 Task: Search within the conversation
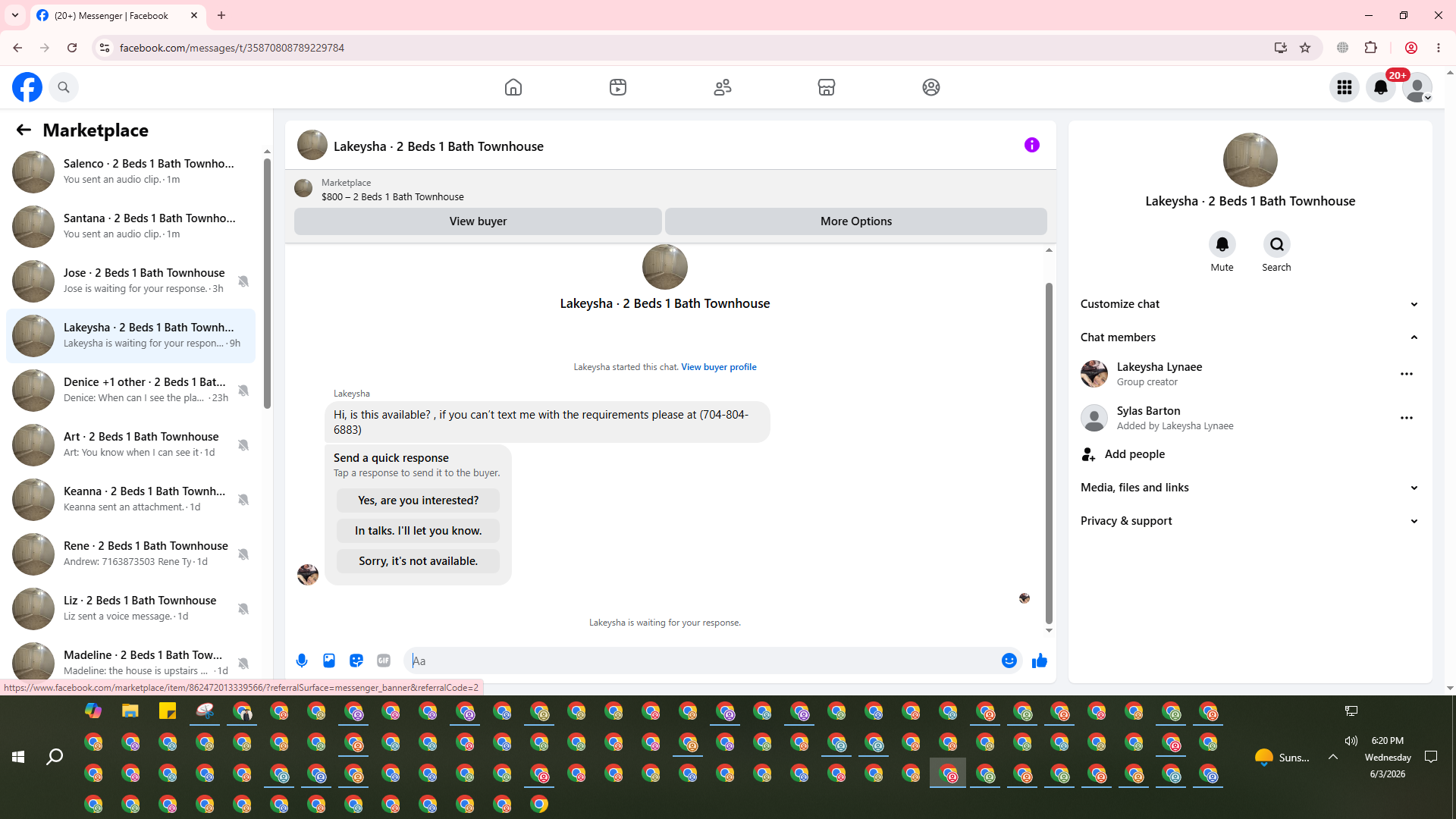point(1277,244)
